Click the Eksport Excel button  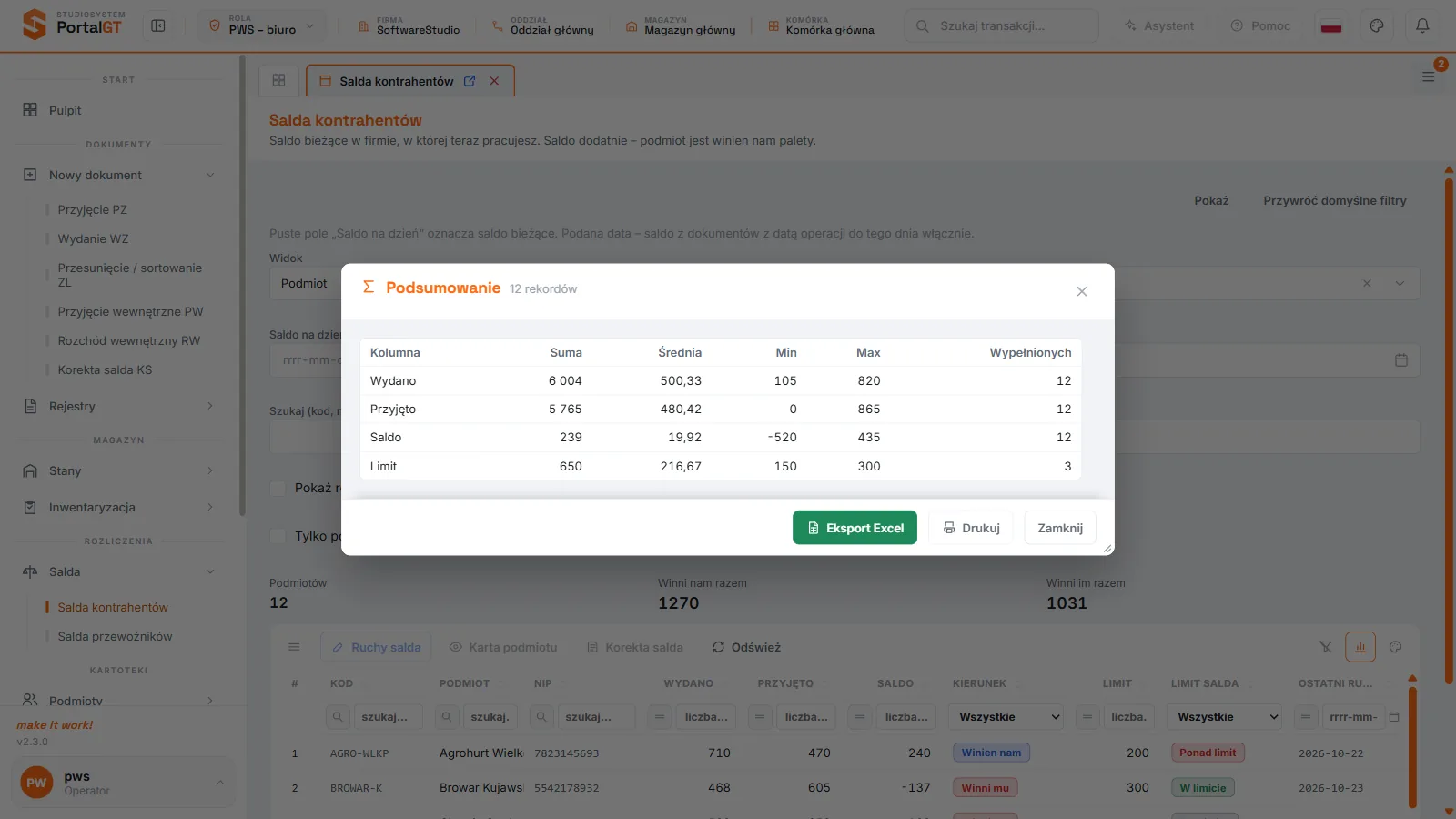[x=854, y=528]
